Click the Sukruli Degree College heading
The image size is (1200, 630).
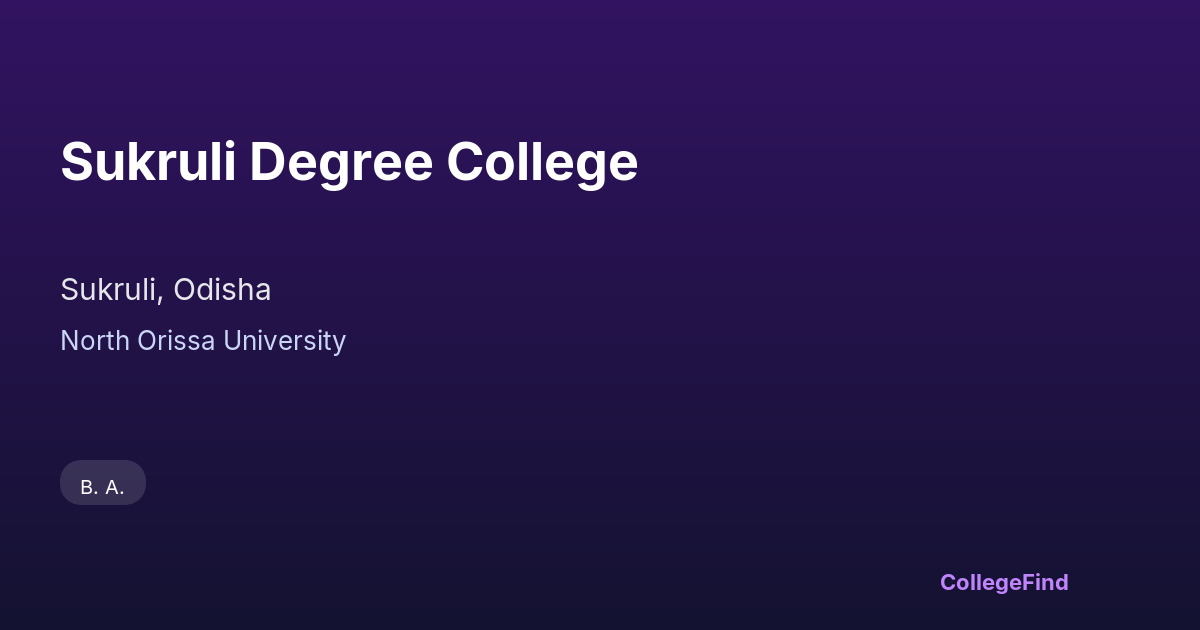pos(349,162)
